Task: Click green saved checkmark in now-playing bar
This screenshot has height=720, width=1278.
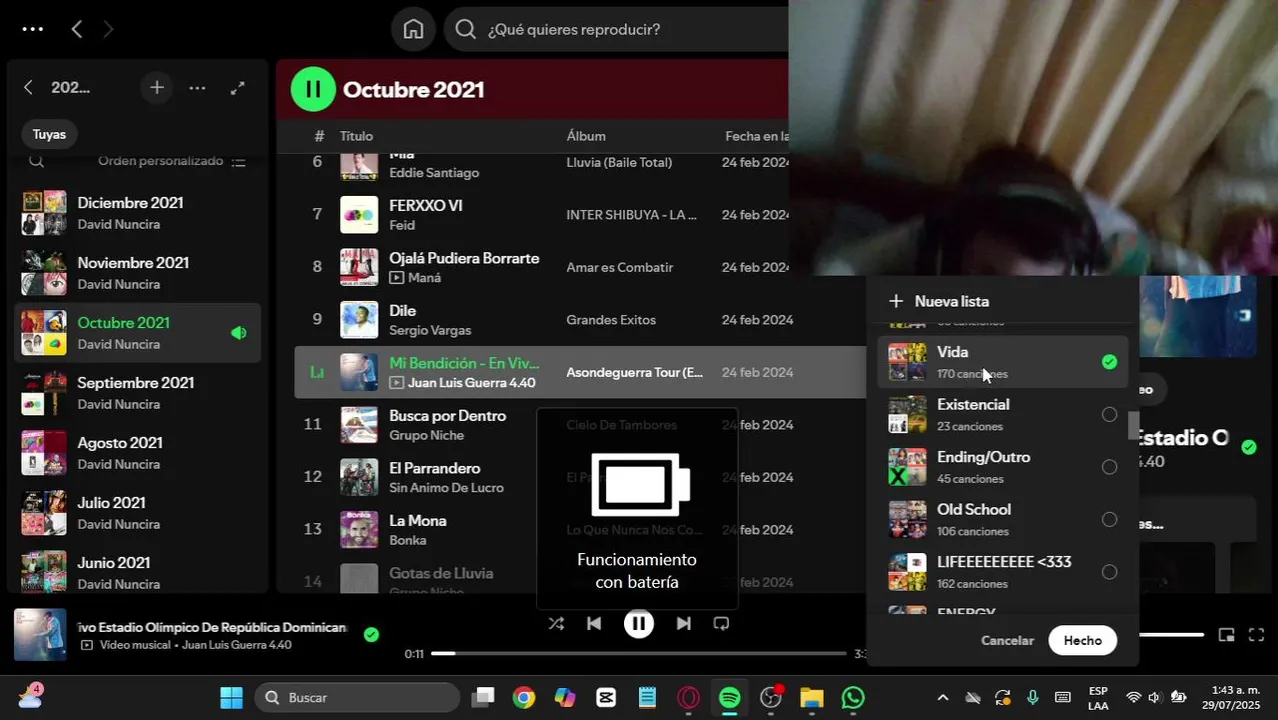Action: 371,634
